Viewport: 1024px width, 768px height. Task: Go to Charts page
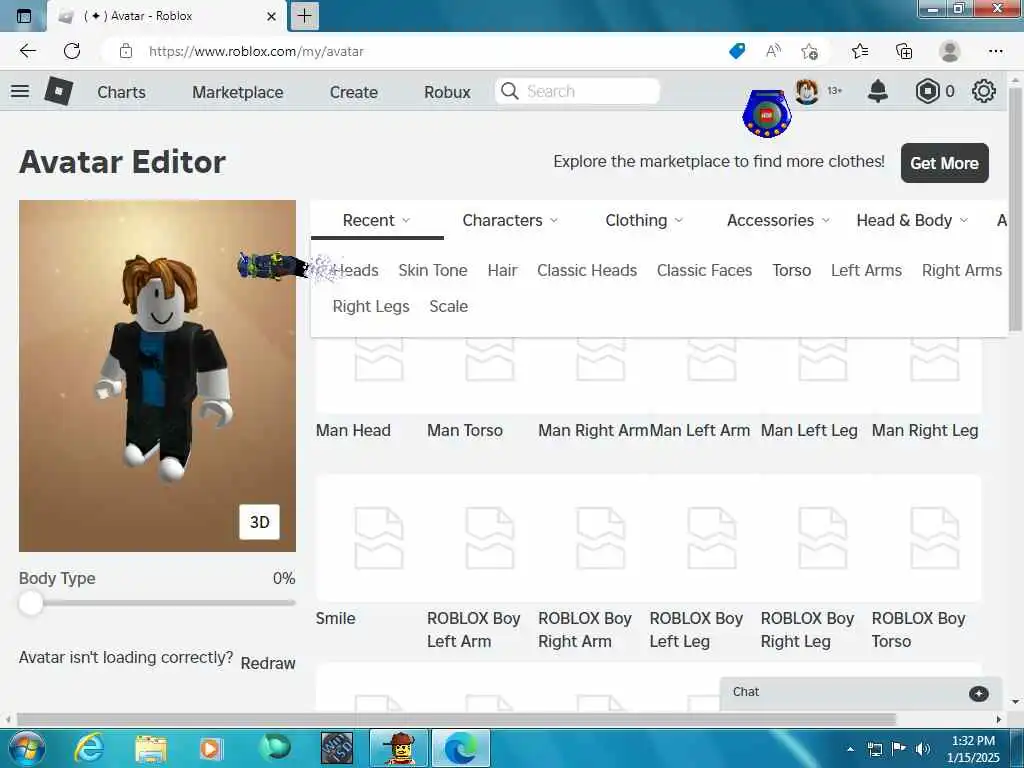click(121, 92)
